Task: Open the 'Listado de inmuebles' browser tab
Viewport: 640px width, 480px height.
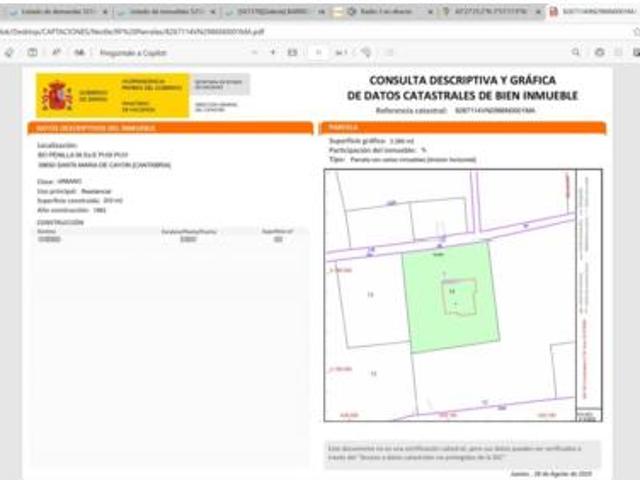Action: [167, 12]
